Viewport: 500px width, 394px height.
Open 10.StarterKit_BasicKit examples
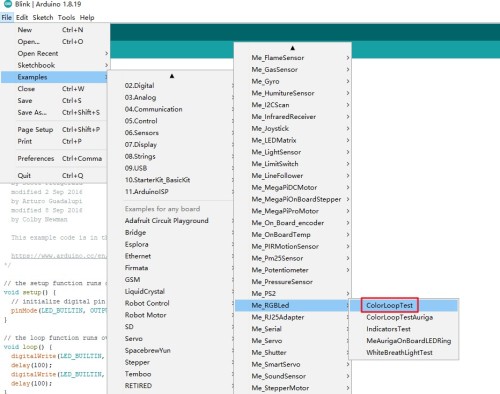click(171, 180)
